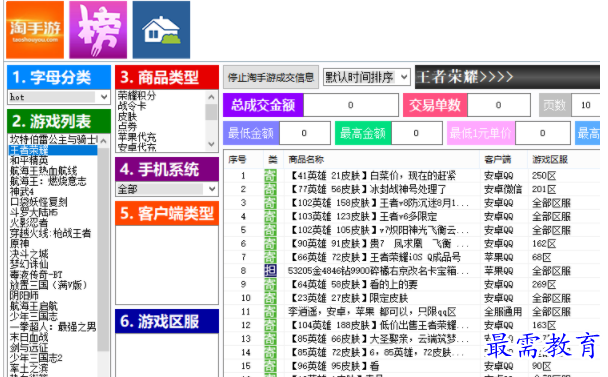Screen dimensions: 608x377
Task: Select row 【66英雄 72皮肤】王者荣耀iOS
Action: [412, 257]
